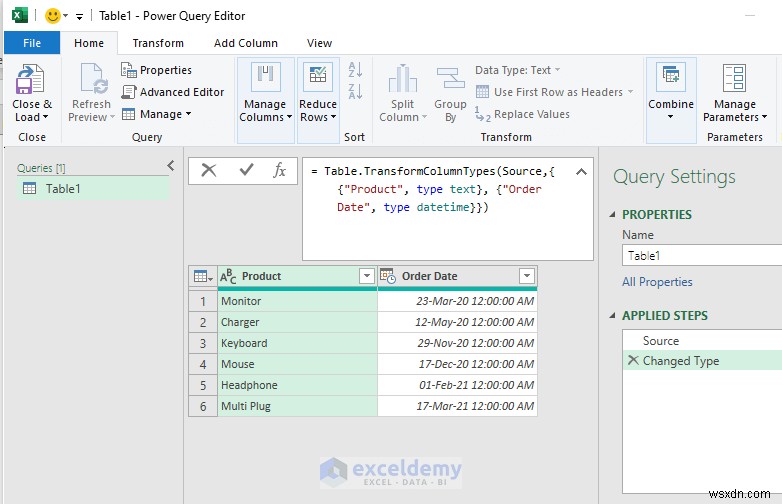This screenshot has width=782, height=504.
Task: Select the Mouse cell
Action: pos(297,364)
